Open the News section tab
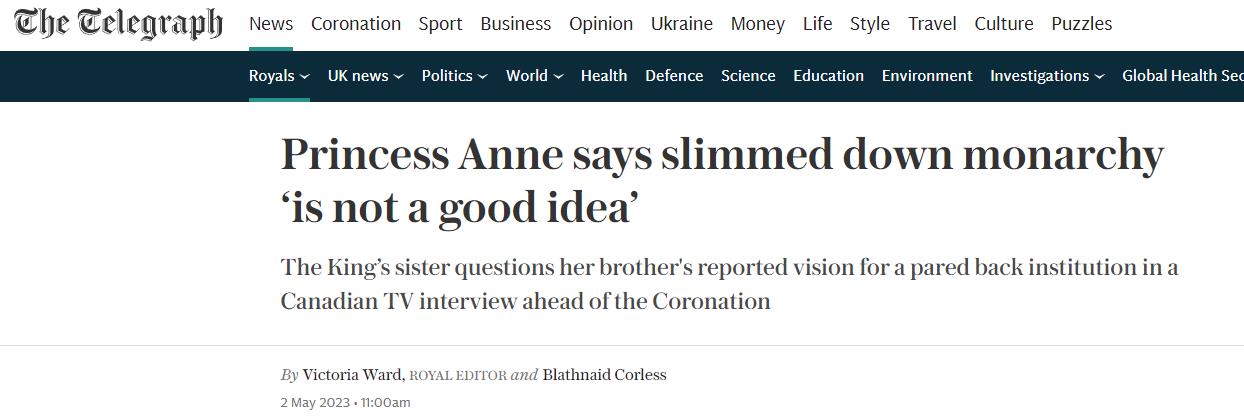The height and width of the screenshot is (417, 1244). click(x=271, y=24)
